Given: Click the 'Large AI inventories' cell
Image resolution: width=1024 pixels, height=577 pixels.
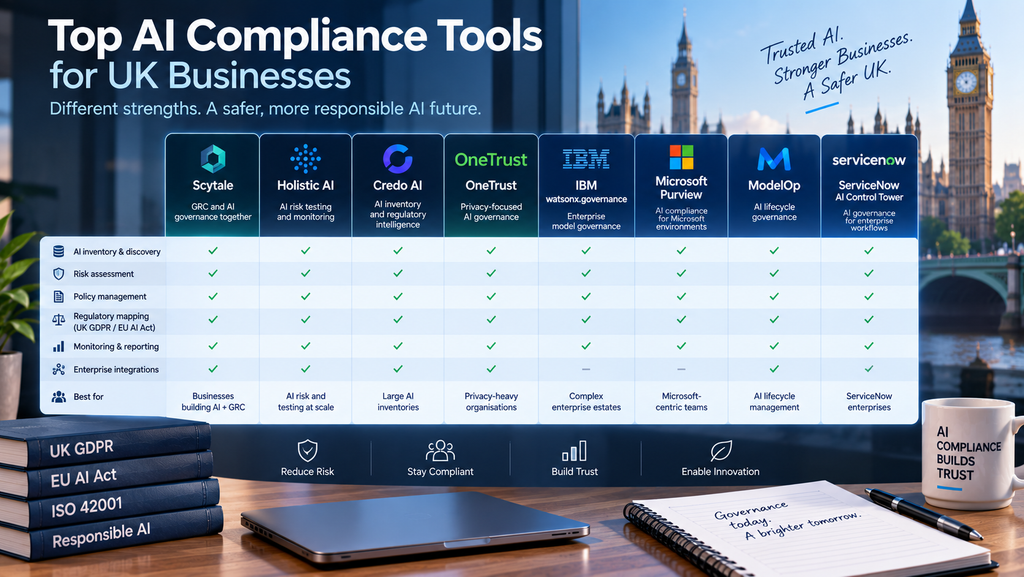Looking at the screenshot, I should 398,401.
